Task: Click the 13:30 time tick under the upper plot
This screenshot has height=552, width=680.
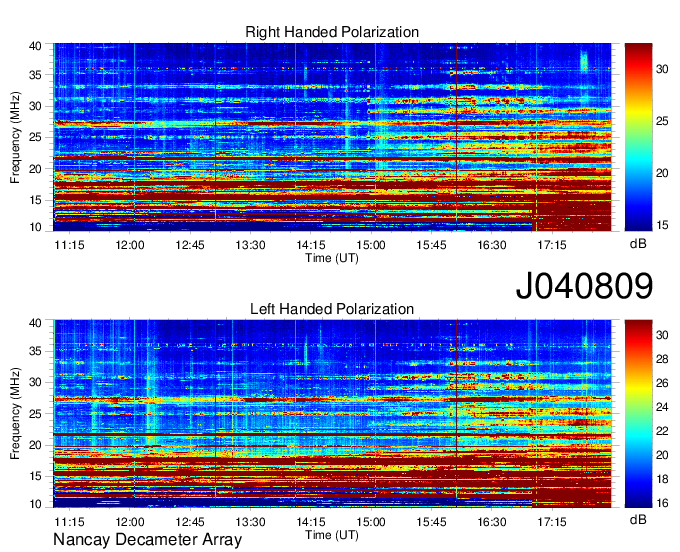Action: coord(250,245)
